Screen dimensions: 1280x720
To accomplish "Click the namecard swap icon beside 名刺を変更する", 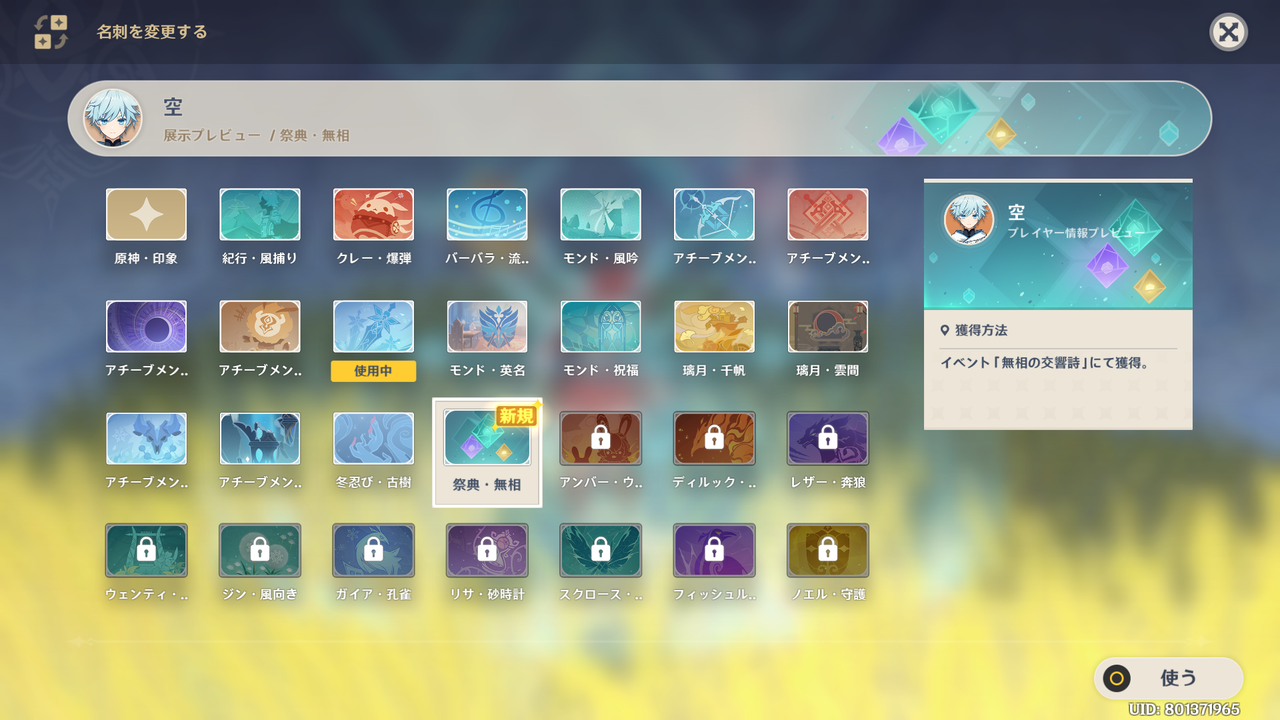I will coord(51,32).
